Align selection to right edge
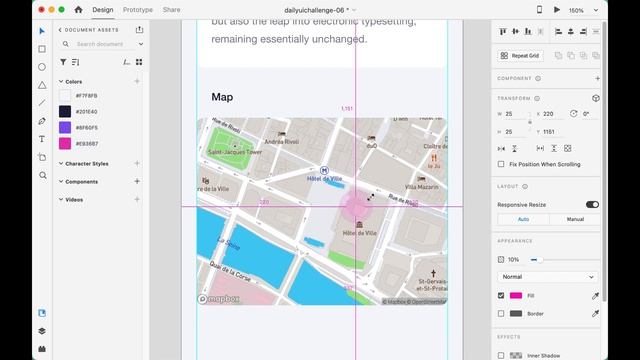 584,31
